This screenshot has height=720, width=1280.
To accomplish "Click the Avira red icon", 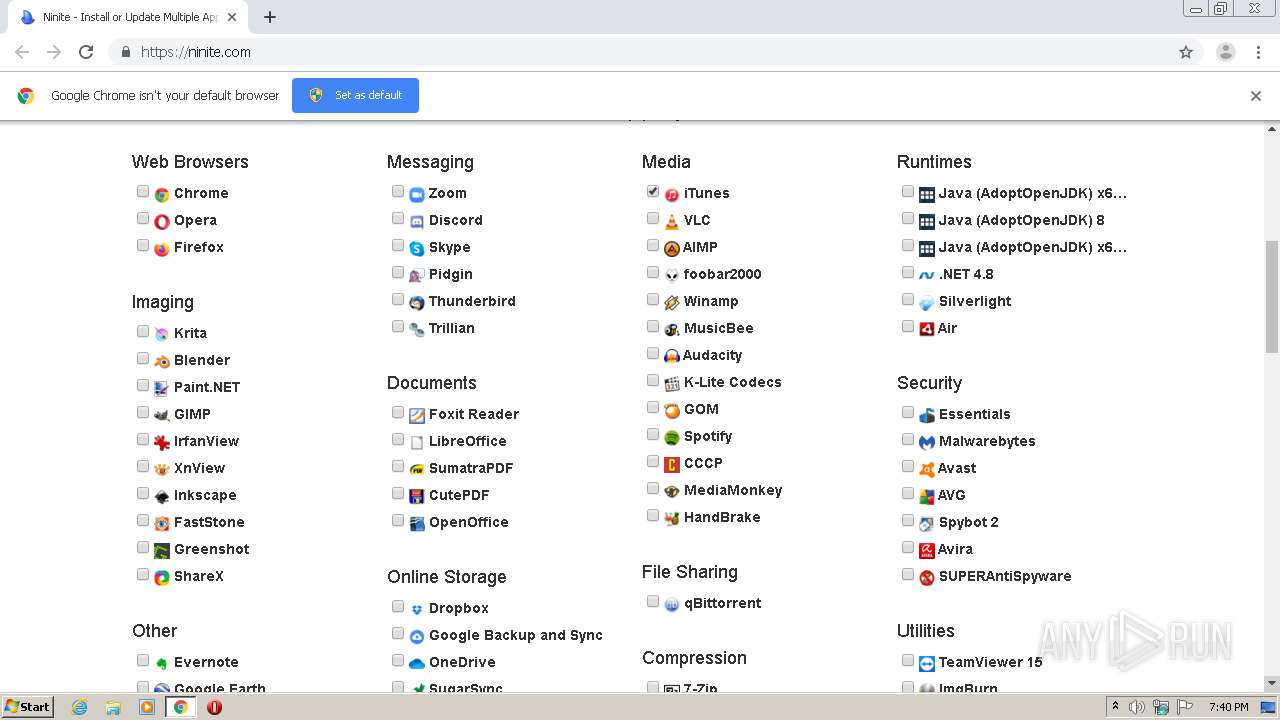I will pos(927,550).
